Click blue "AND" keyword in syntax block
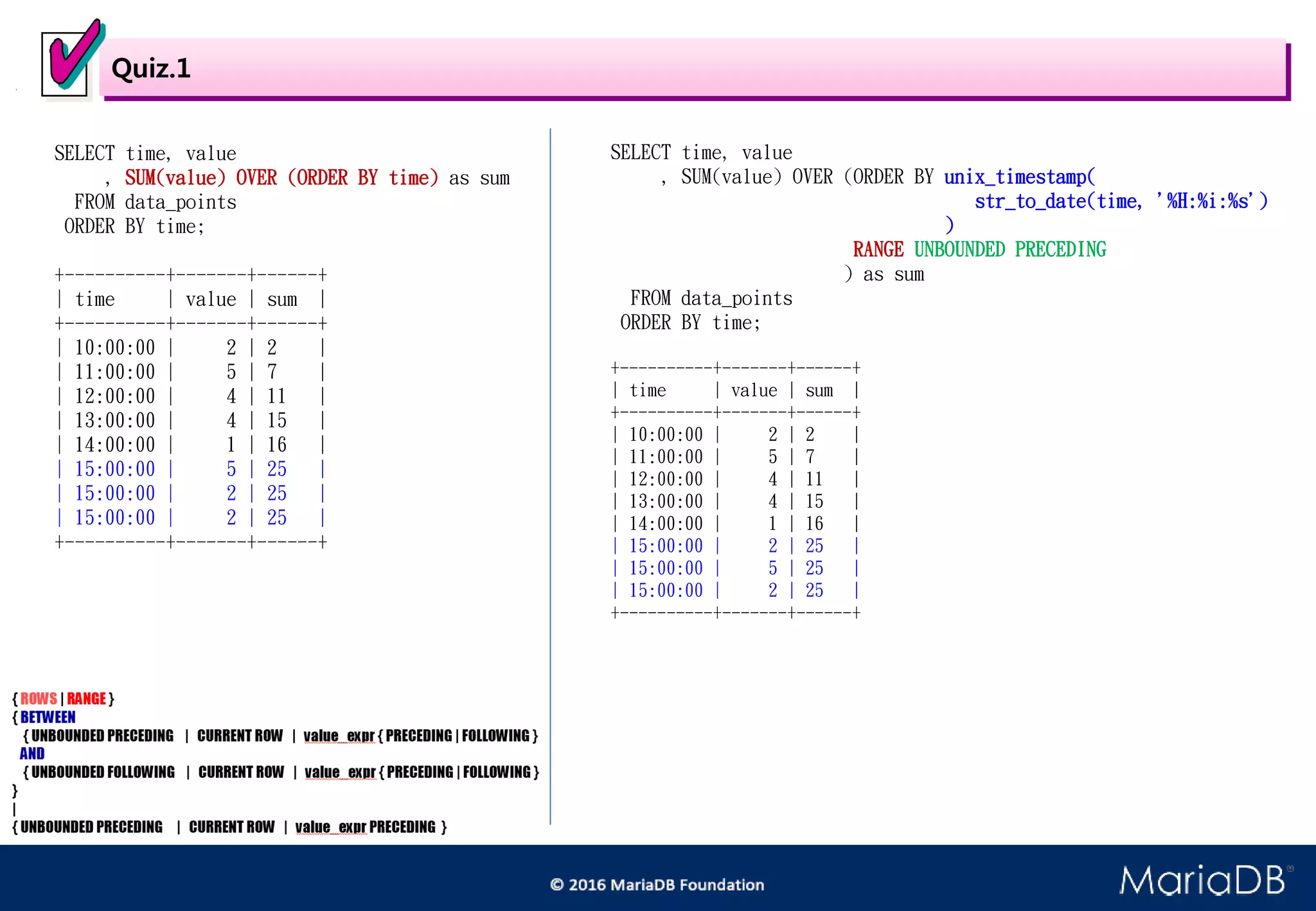 click(32, 754)
